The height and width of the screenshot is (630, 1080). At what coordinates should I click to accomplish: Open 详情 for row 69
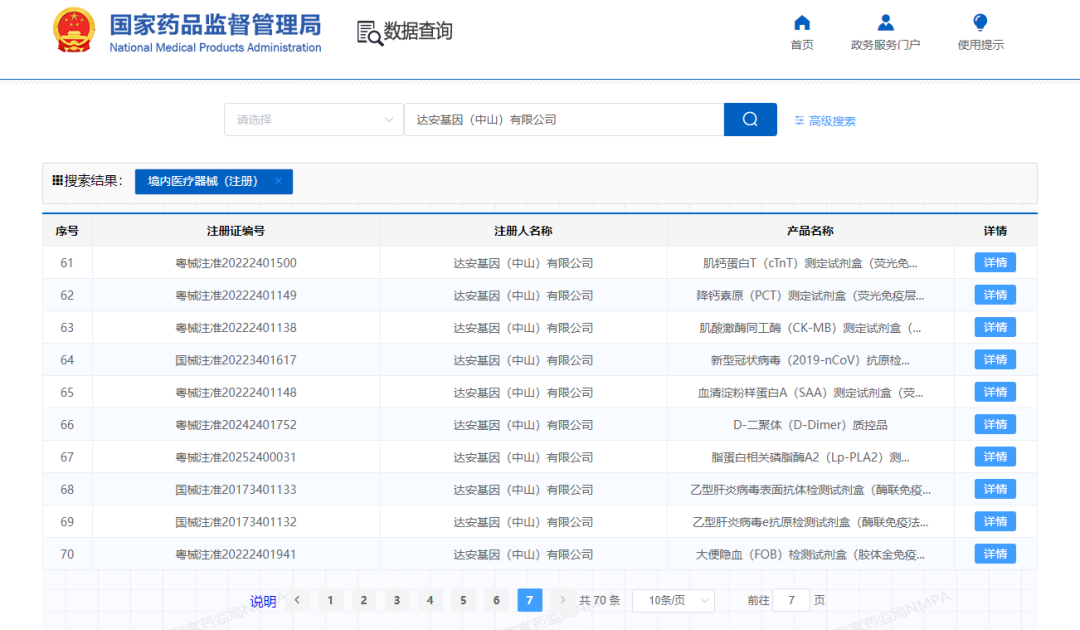995,521
